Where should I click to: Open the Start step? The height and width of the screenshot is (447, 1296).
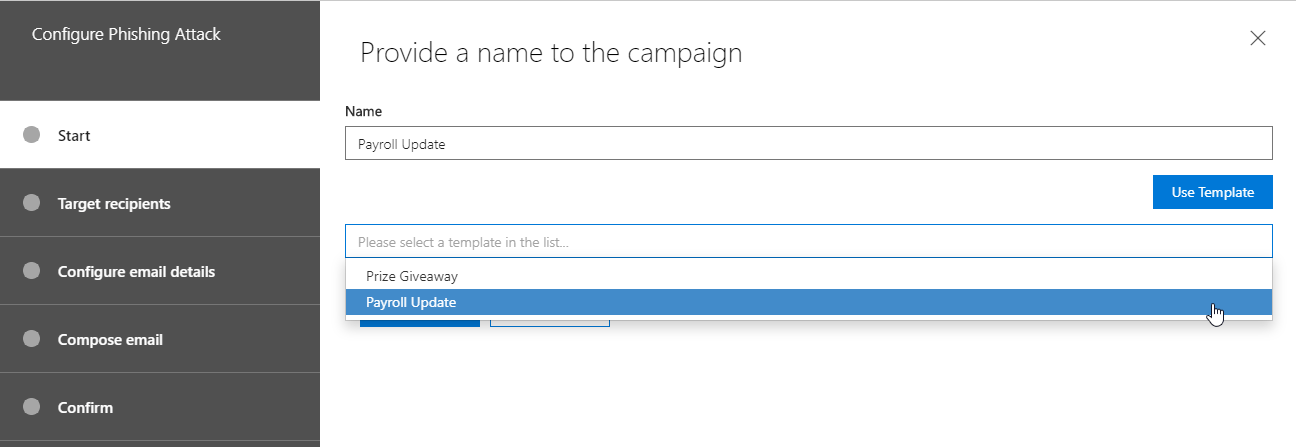[74, 135]
